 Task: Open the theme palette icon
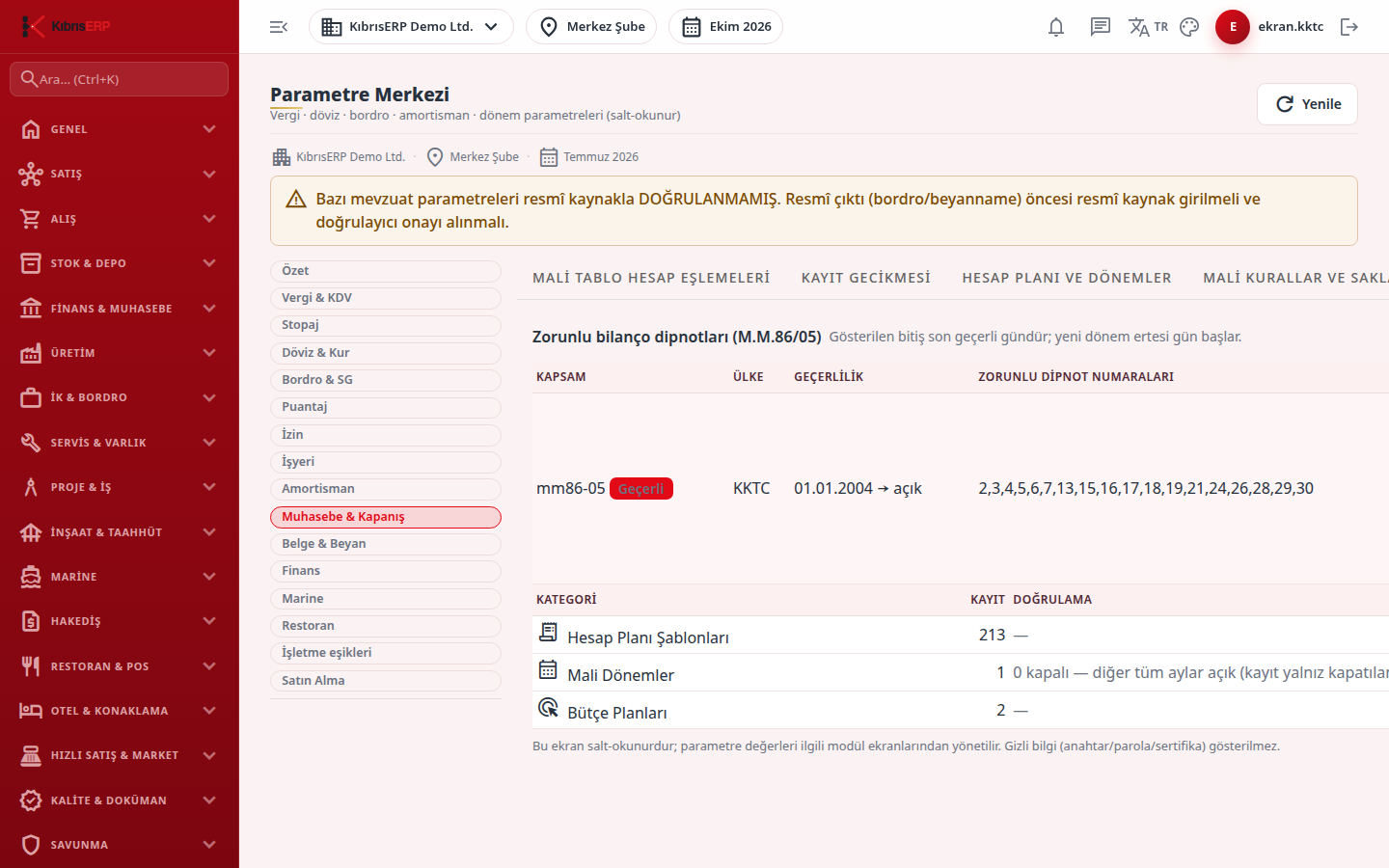1189,27
